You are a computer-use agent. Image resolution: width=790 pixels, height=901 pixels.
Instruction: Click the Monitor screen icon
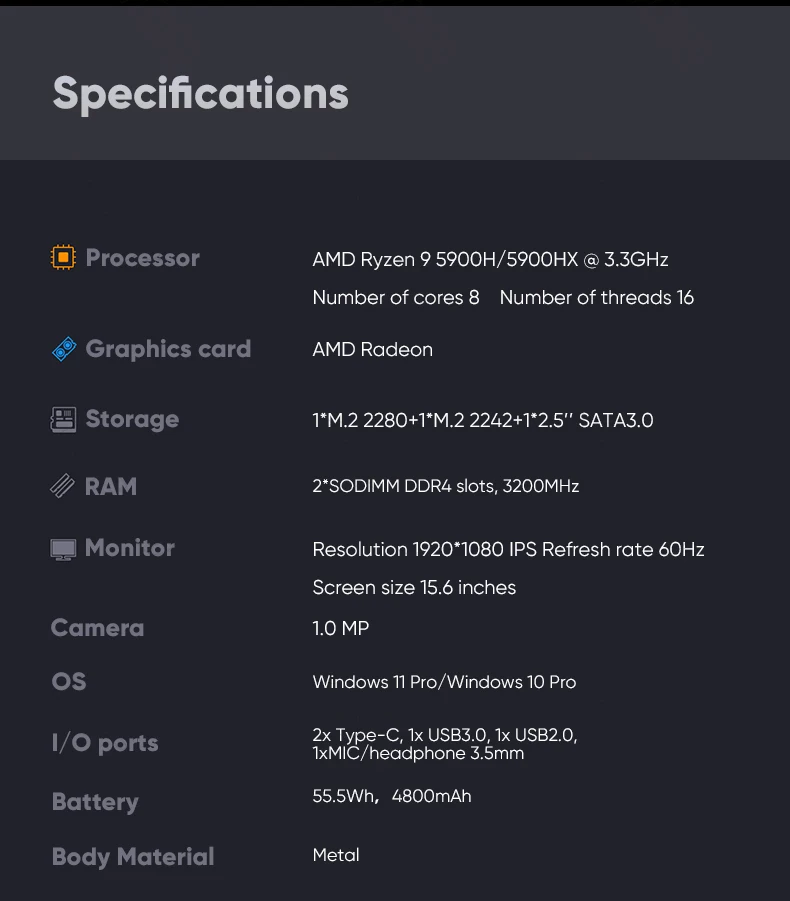pyautogui.click(x=63, y=549)
